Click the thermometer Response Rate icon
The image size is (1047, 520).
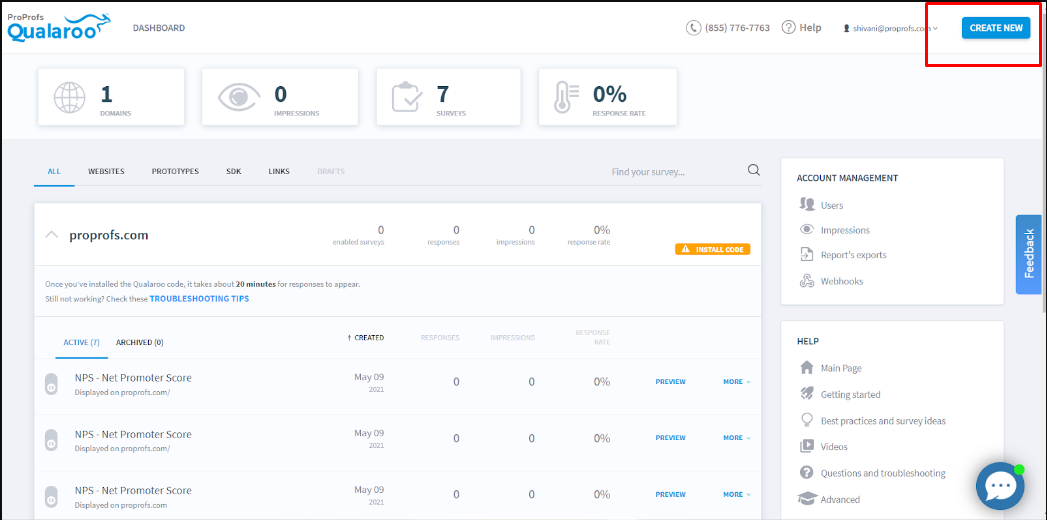[x=566, y=97]
